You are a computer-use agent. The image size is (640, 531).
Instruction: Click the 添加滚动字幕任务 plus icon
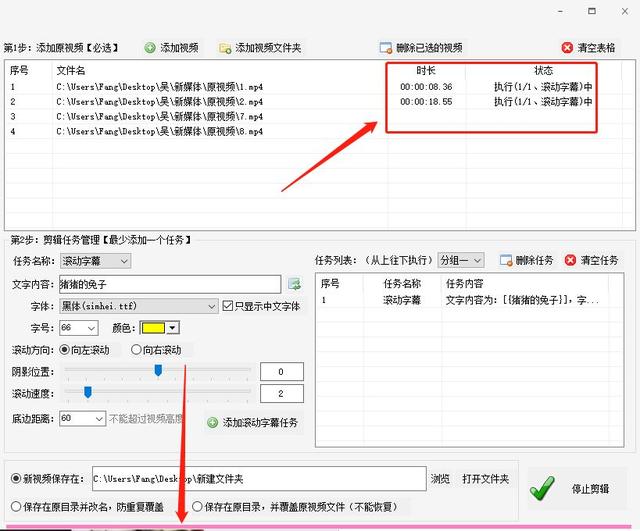pos(212,423)
